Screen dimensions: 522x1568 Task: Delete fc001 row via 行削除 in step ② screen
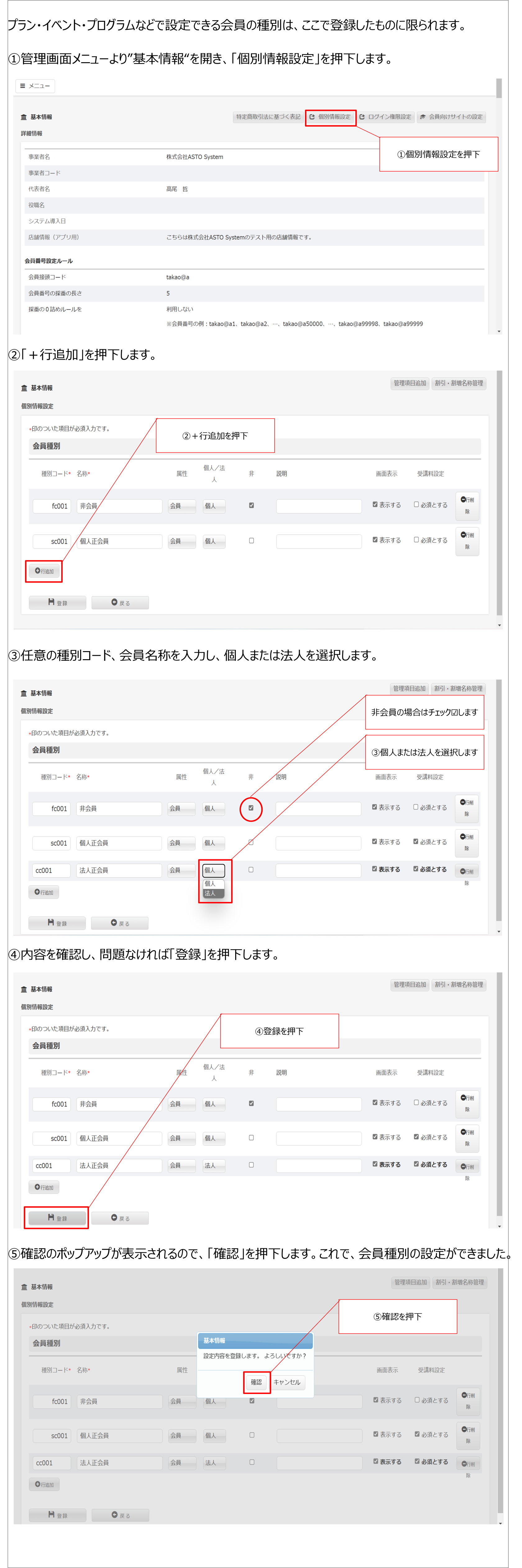(467, 506)
